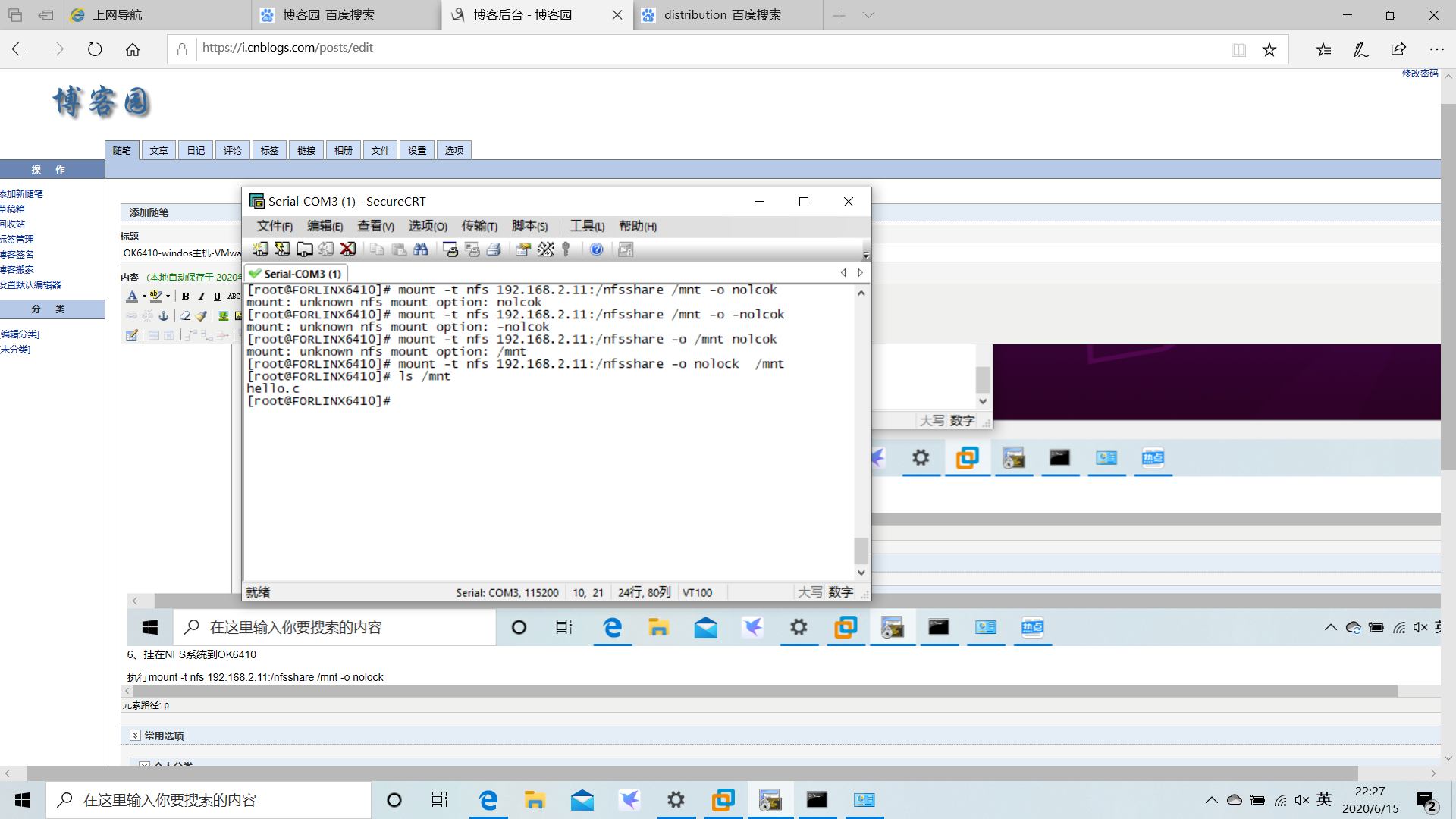1456x819 pixels.
Task: Click the 修改密码 link
Action: (1419, 73)
